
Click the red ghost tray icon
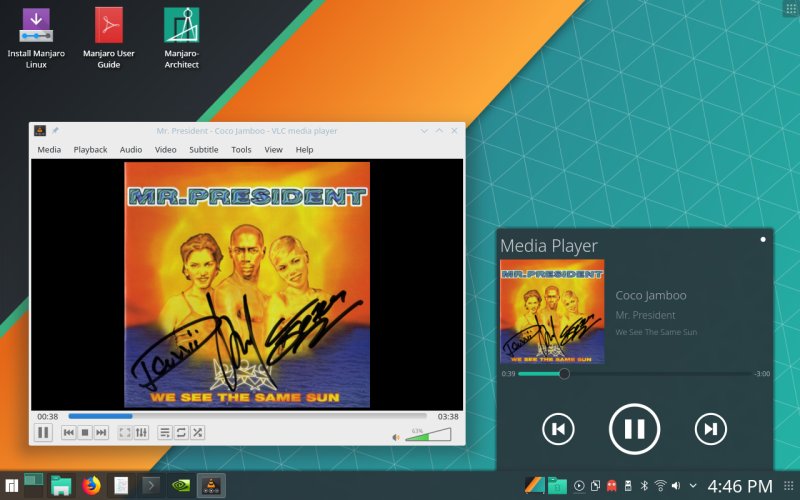pyautogui.click(x=612, y=486)
